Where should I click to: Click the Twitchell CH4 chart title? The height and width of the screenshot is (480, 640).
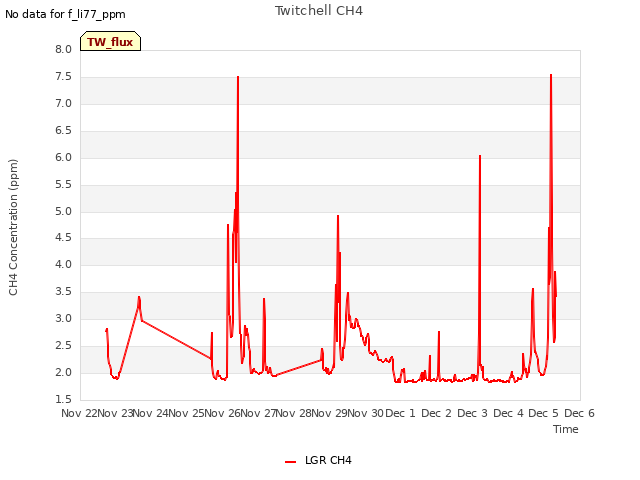[319, 11]
